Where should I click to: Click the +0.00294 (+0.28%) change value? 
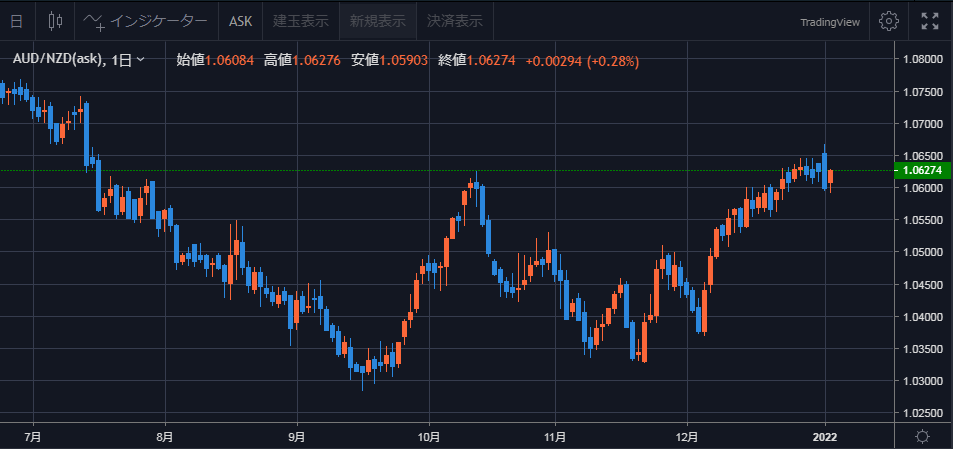point(582,60)
